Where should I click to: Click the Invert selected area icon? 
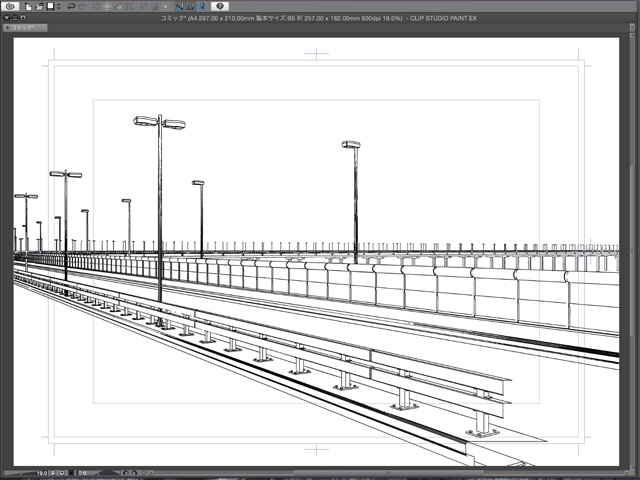(155, 7)
